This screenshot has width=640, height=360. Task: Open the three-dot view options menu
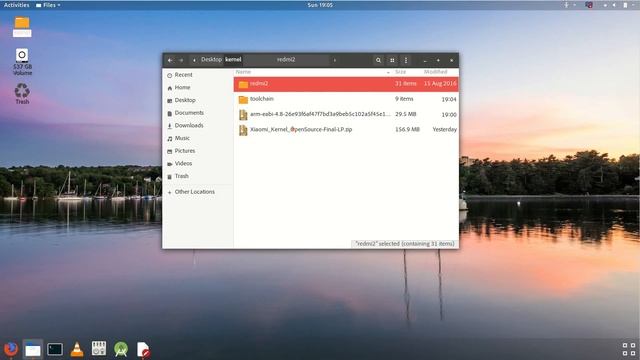pos(406,60)
